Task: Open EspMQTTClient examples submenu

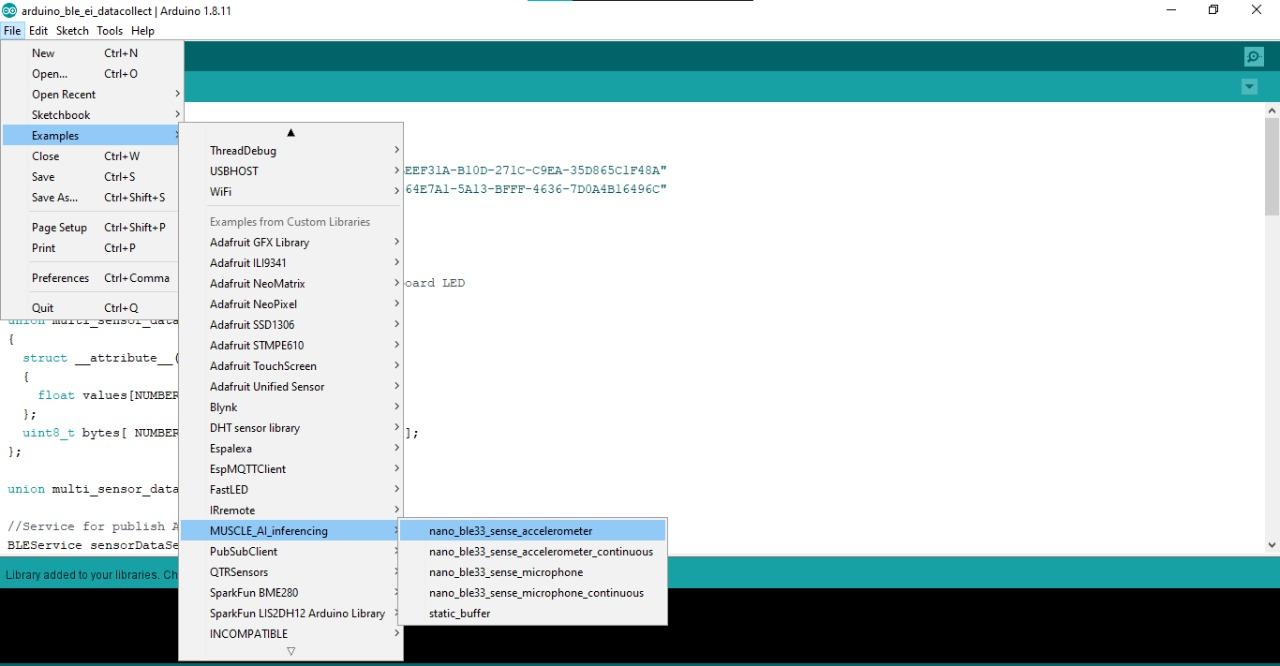Action: click(x=291, y=469)
